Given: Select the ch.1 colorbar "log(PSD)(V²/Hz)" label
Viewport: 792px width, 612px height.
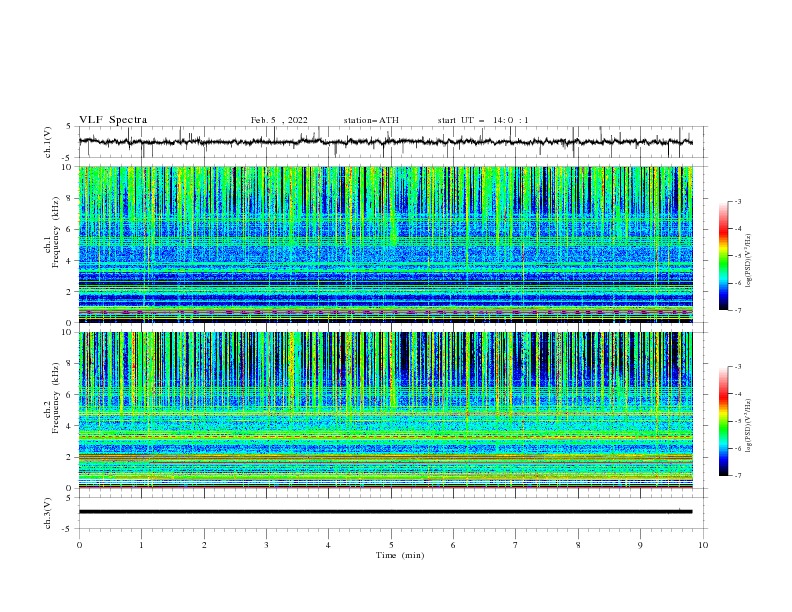Looking at the screenshot, I should point(749,261).
